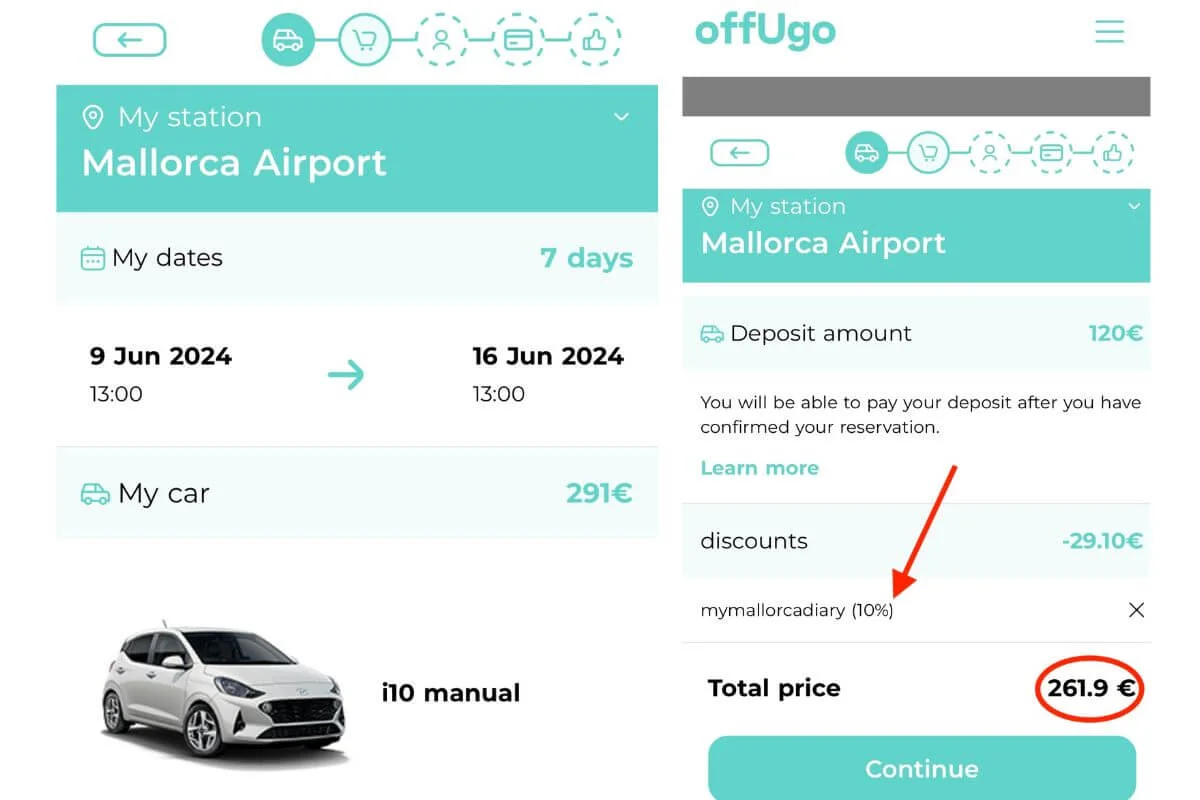Go back using right panel arrow button
Viewport: 1200px width, 800px height.
[740, 153]
